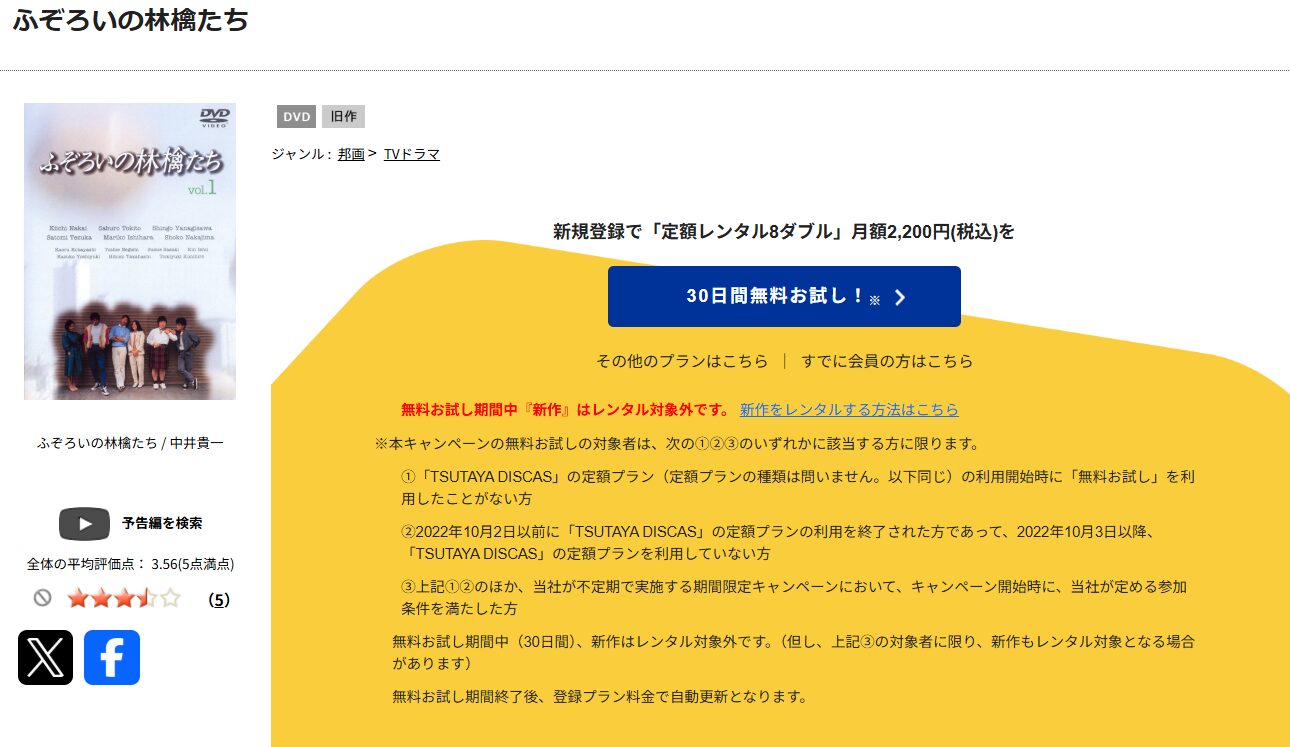The height and width of the screenshot is (747, 1290).
Task: Click 全体の平均評価点 3.56 text
Action: click(x=130, y=564)
